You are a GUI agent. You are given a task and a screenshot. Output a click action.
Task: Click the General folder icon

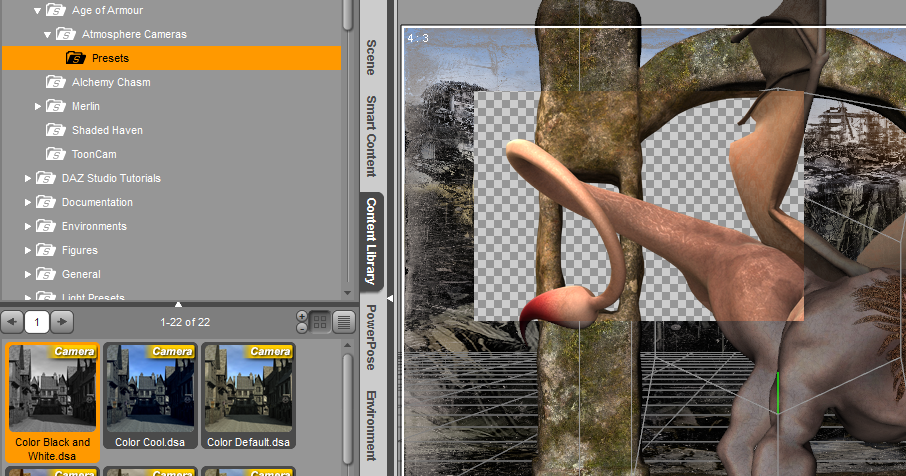coord(46,274)
